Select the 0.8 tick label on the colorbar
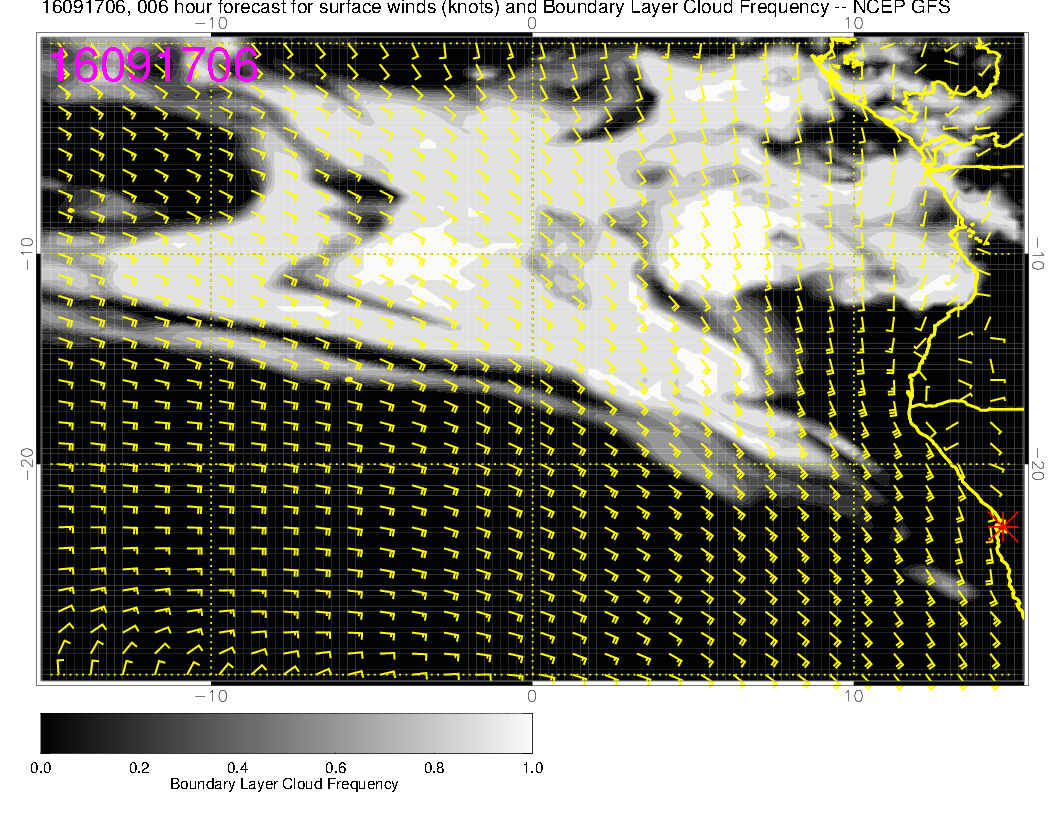Image resolution: width=1056 pixels, height=816 pixels. pos(434,767)
